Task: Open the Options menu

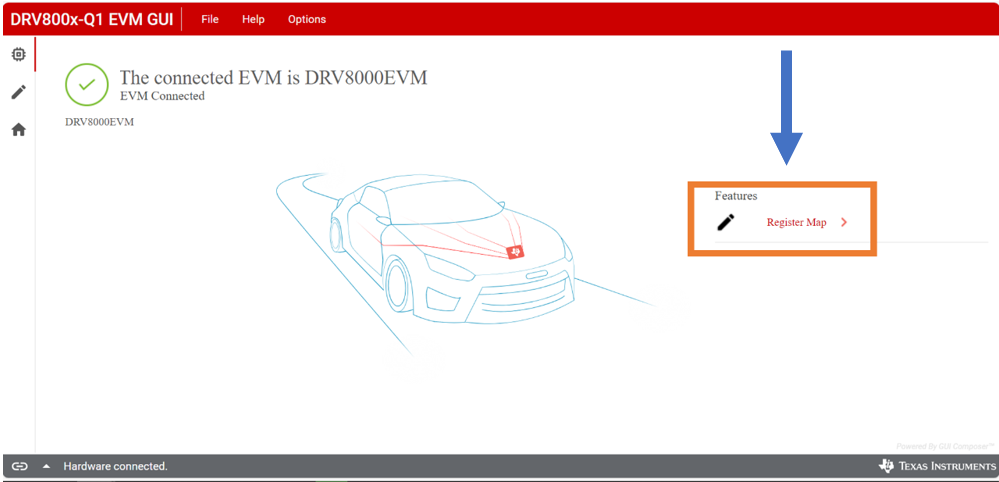Action: coord(306,19)
